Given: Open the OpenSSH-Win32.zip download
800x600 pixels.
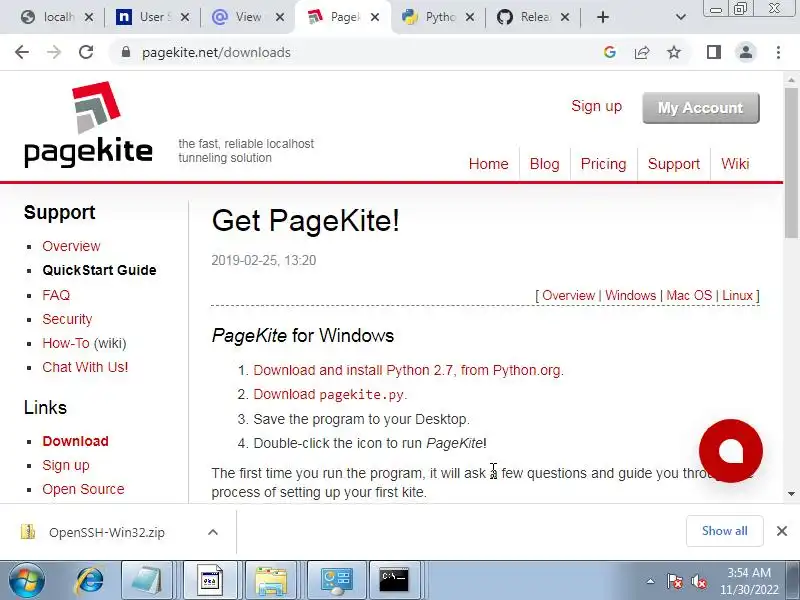Looking at the screenshot, I should (x=107, y=533).
